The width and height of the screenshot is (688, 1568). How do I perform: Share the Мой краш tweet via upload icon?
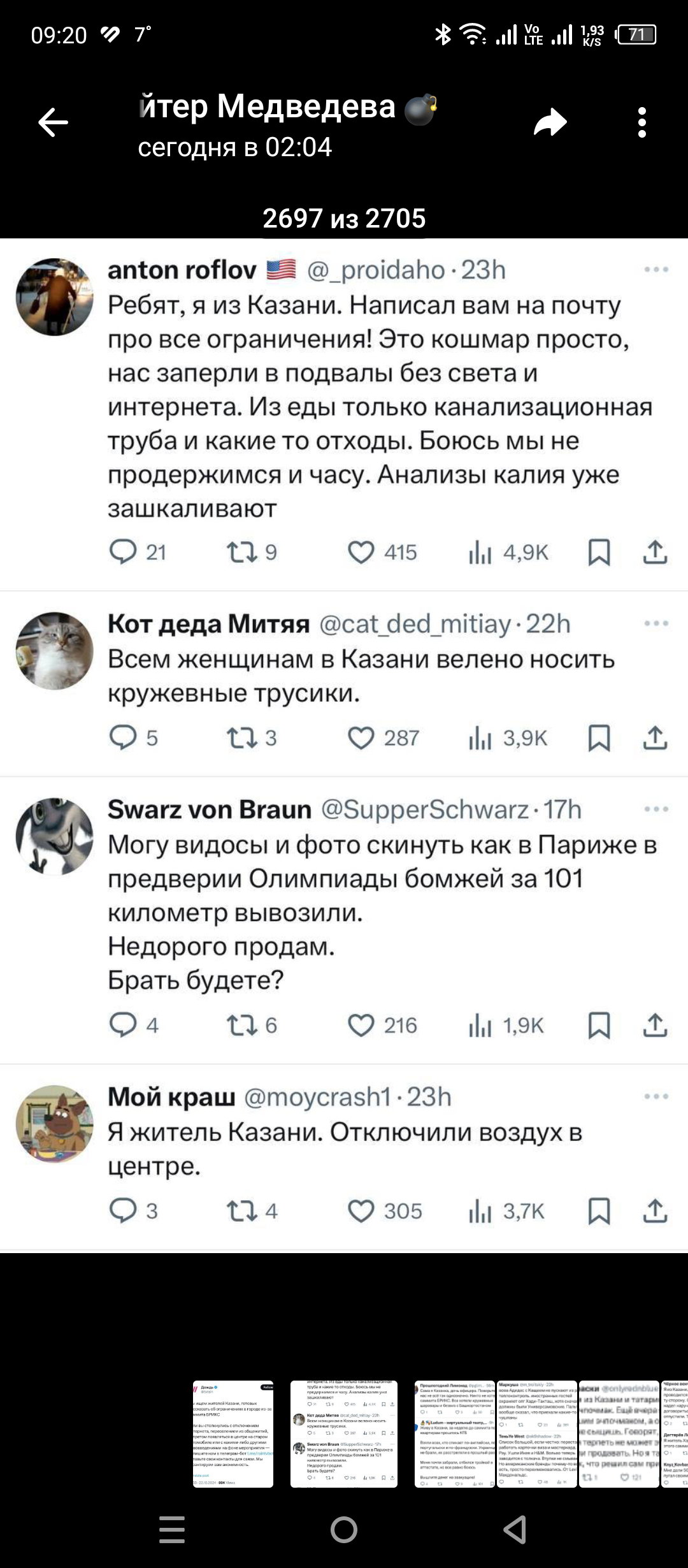point(655,1210)
